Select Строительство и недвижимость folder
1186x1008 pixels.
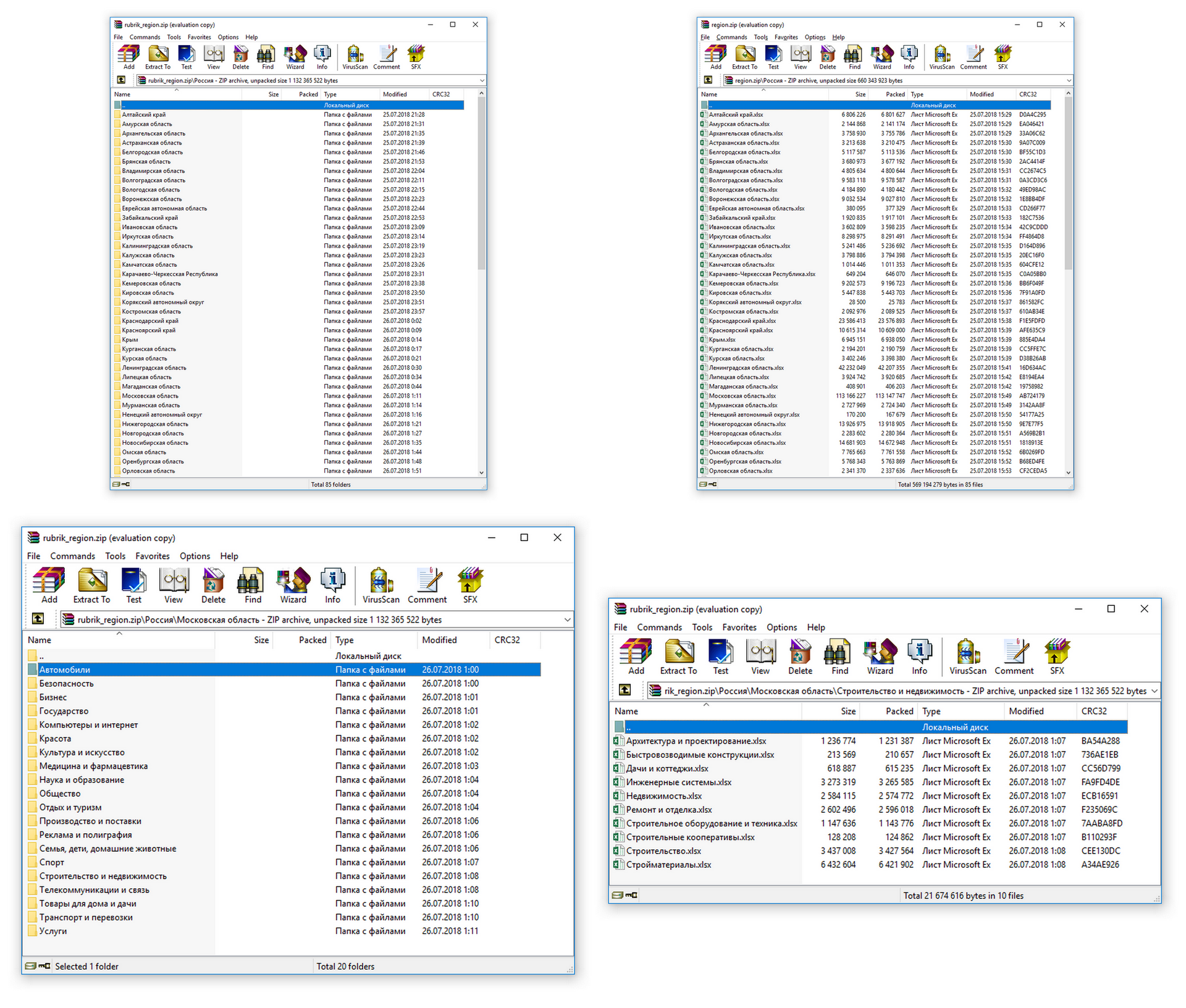click(103, 876)
